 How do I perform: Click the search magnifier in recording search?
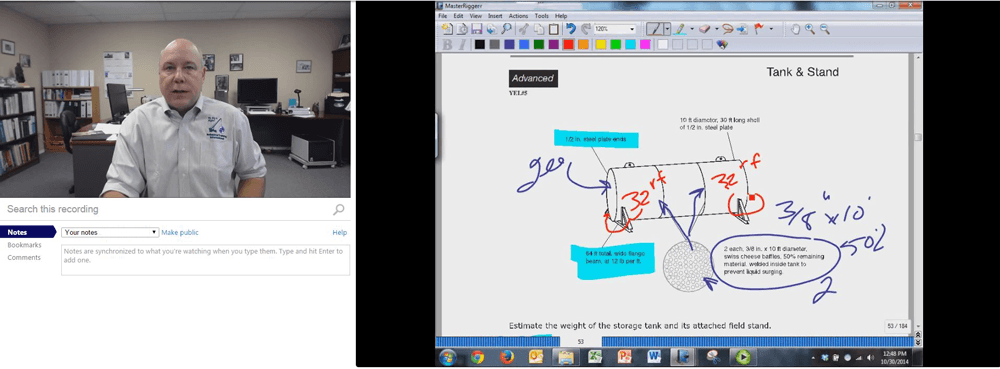pos(339,209)
